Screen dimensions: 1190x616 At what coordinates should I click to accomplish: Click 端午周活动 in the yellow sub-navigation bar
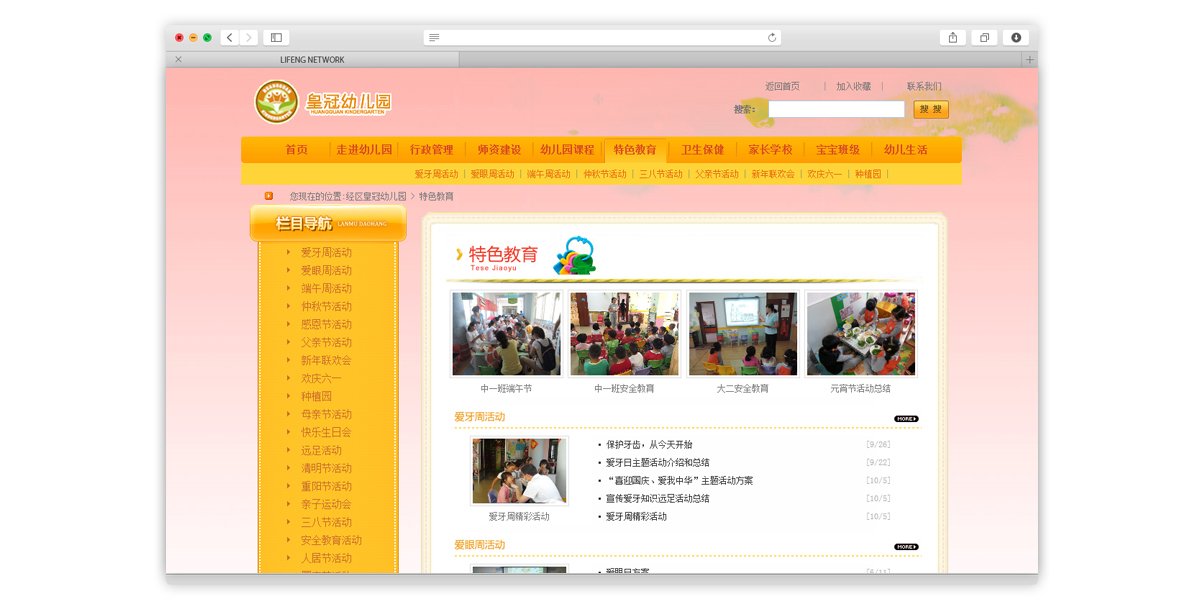549,174
